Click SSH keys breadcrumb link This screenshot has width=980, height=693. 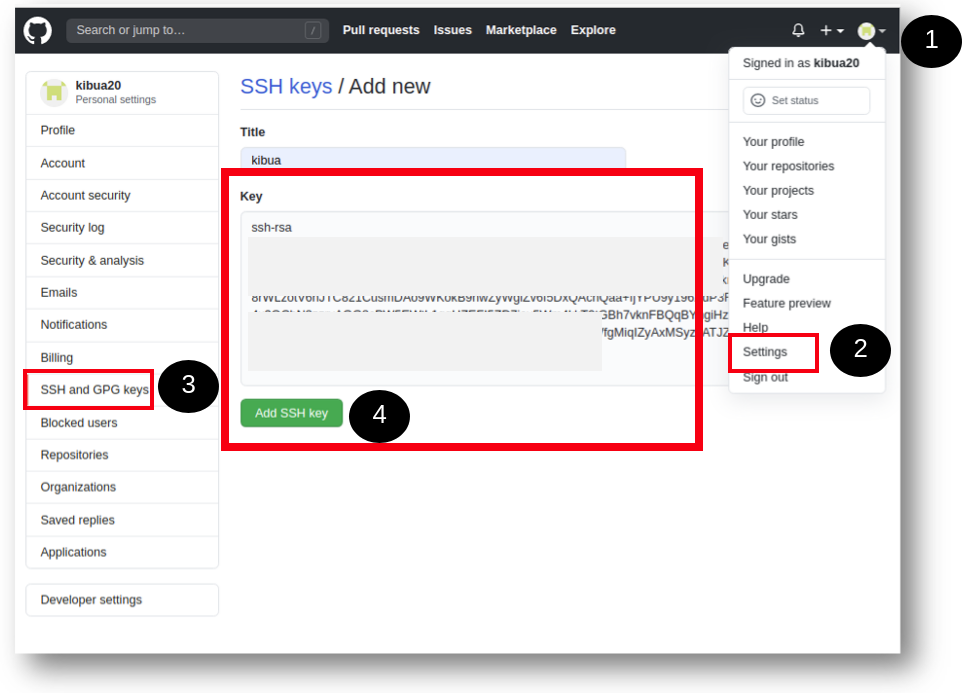pyautogui.click(x=286, y=86)
